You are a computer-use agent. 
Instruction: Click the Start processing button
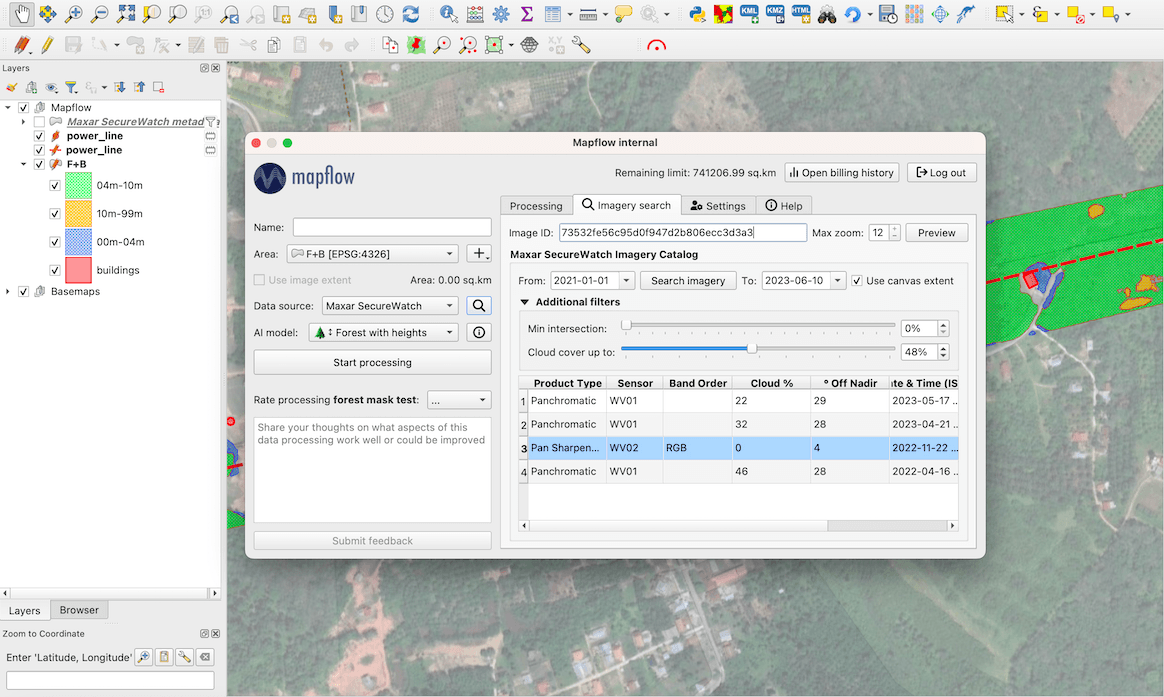tap(373, 362)
